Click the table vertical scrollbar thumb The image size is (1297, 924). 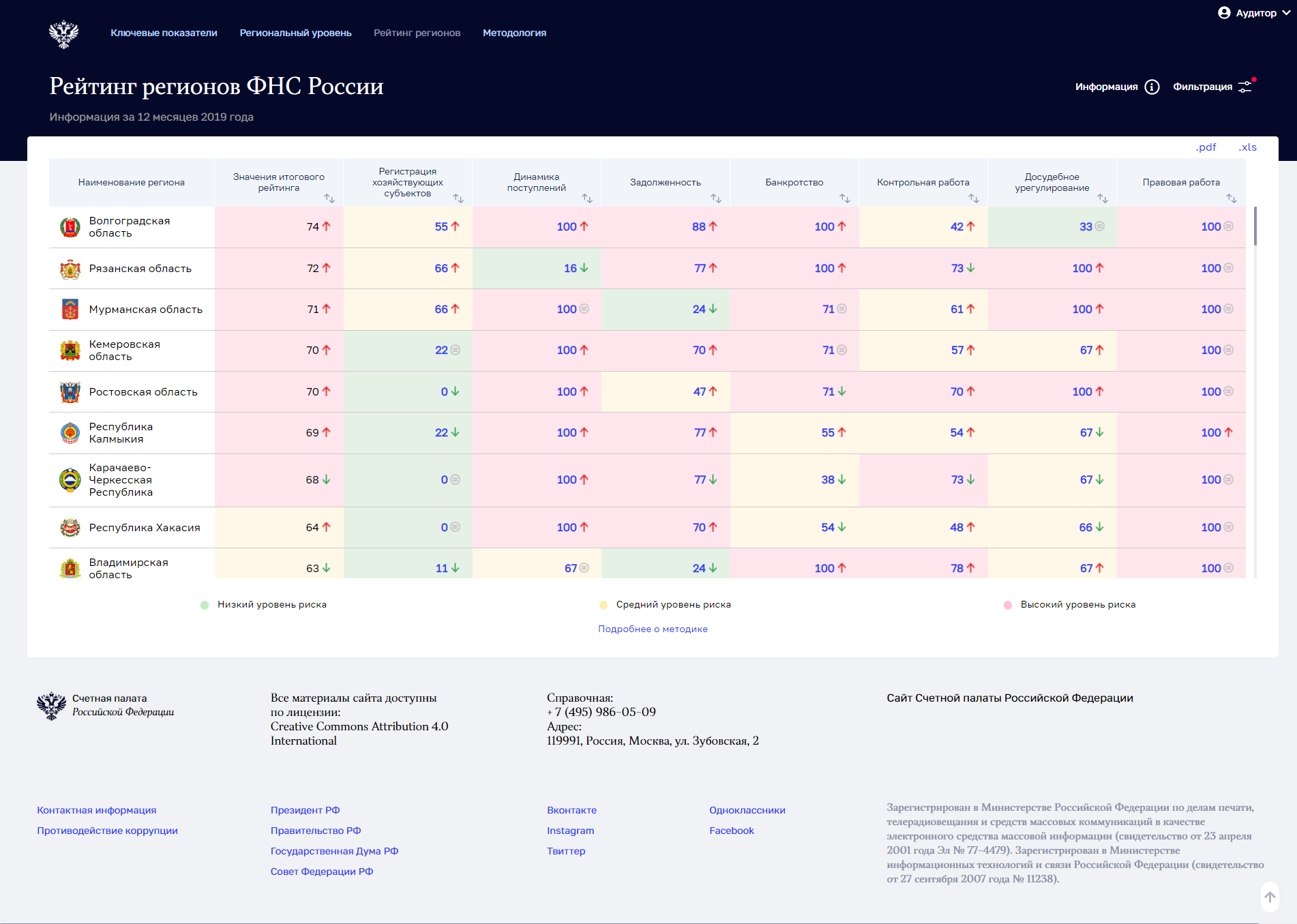click(1255, 226)
